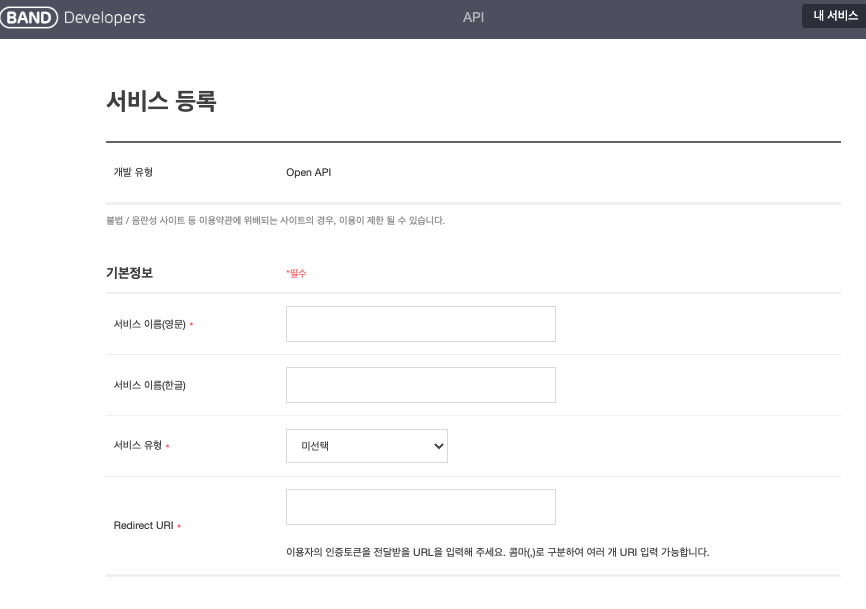Click the 개발 유형 label
This screenshot has width=866, height=609.
pyautogui.click(x=133, y=172)
